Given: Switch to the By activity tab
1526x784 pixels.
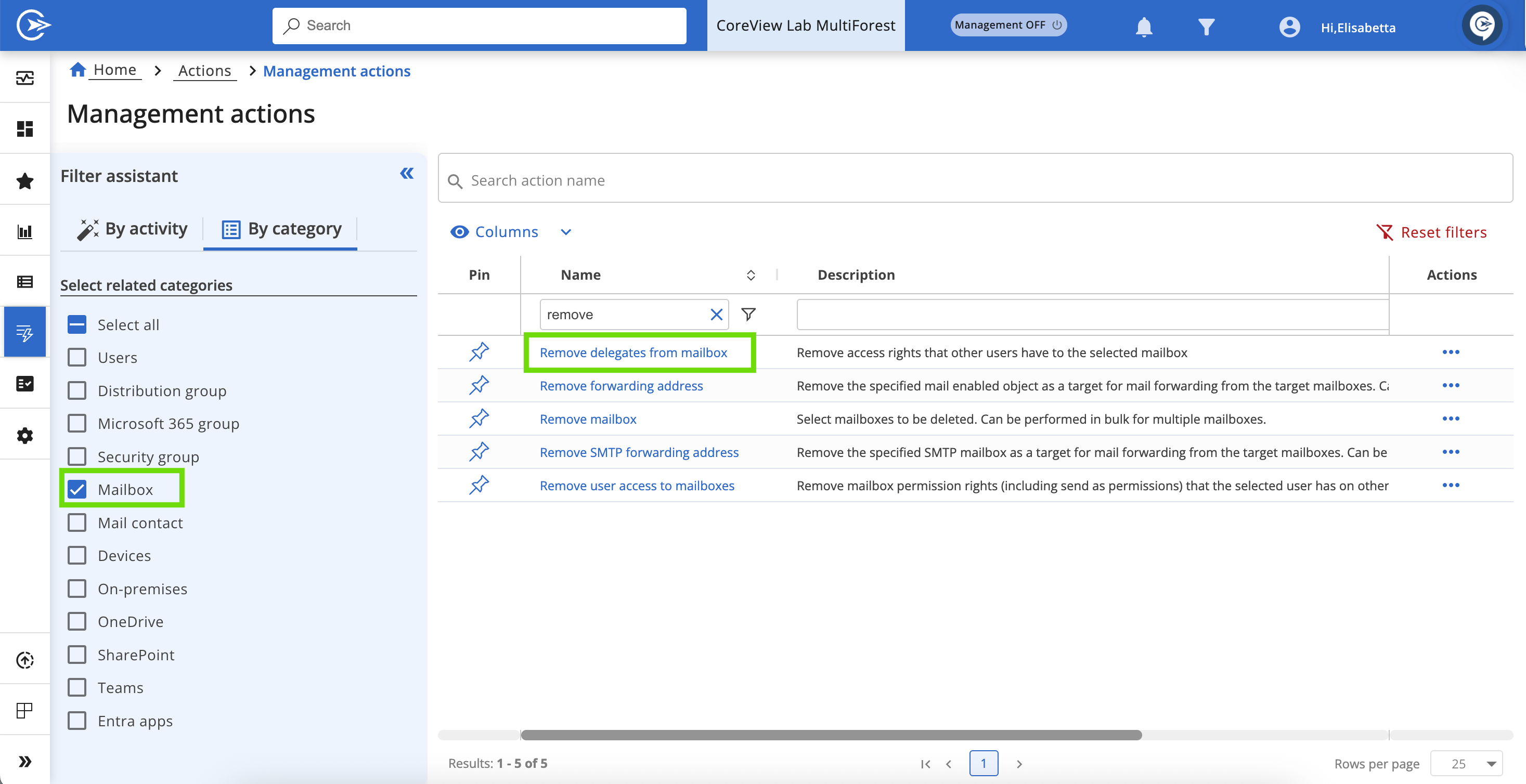Looking at the screenshot, I should (x=132, y=229).
